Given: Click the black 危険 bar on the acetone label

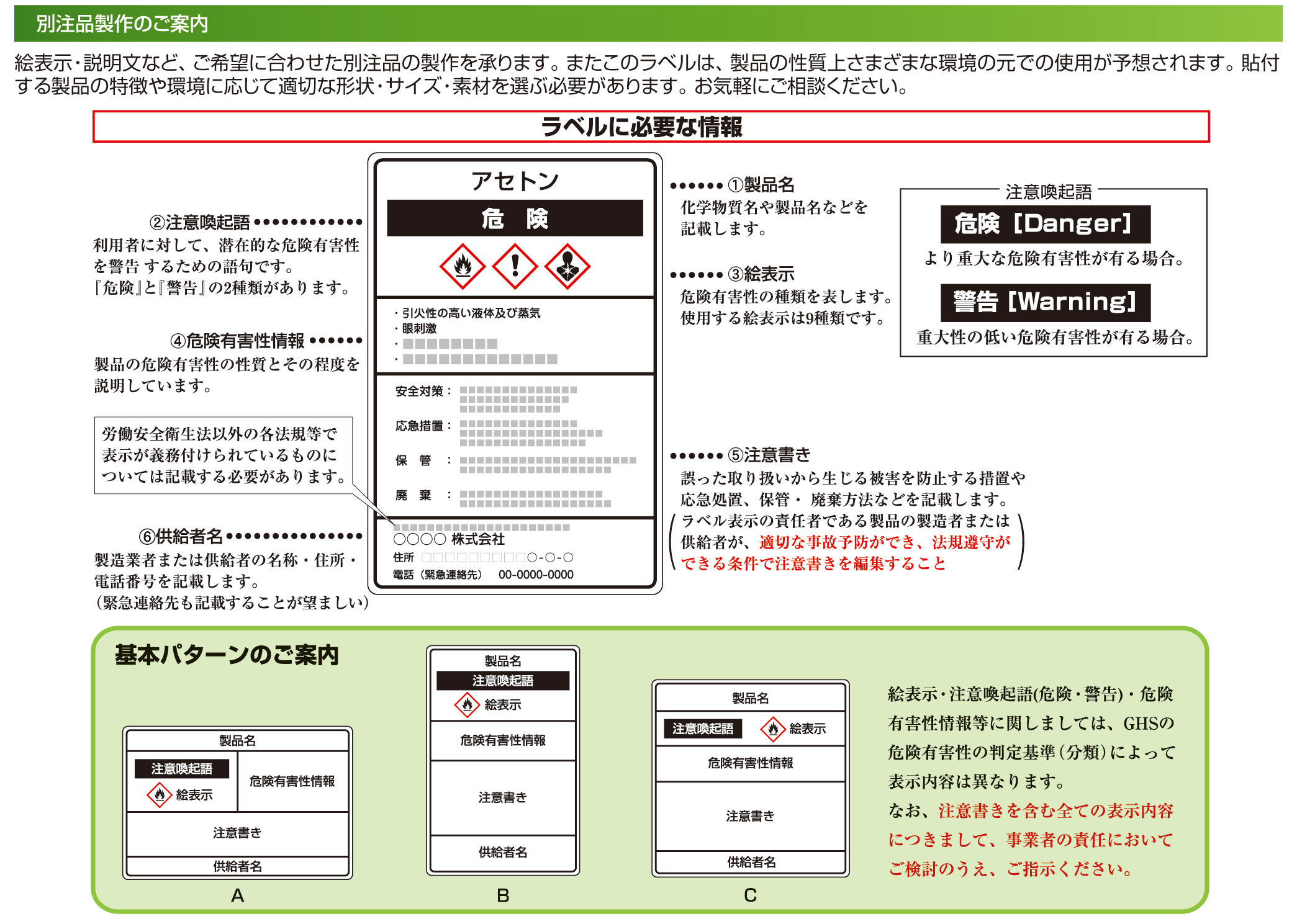Looking at the screenshot, I should [515, 218].
